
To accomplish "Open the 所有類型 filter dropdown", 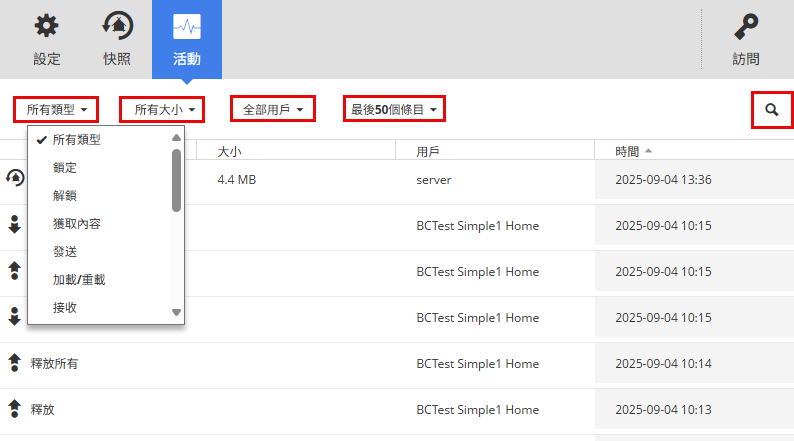I will (56, 109).
